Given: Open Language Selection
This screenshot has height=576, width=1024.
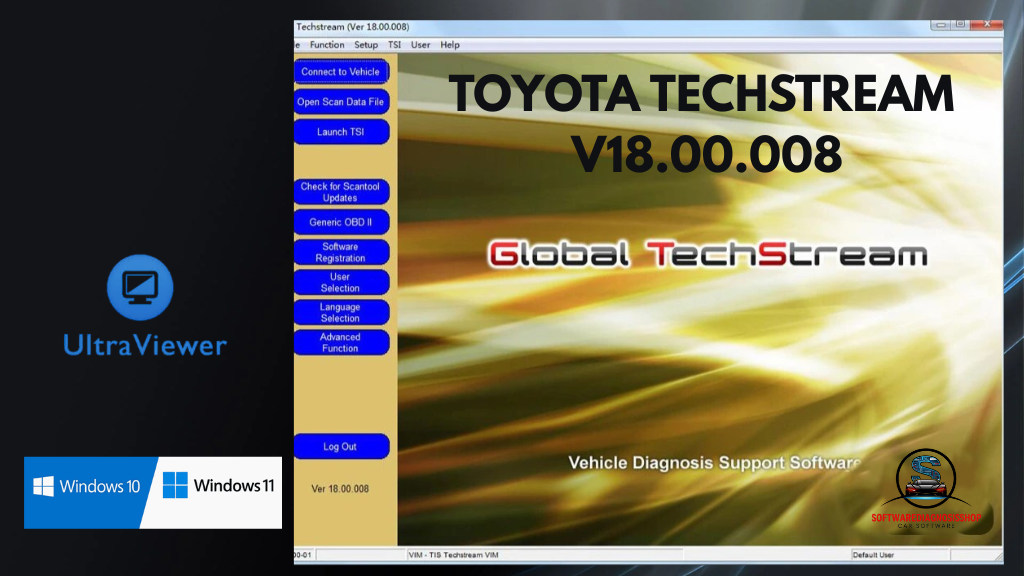Looking at the screenshot, I should pyautogui.click(x=341, y=312).
